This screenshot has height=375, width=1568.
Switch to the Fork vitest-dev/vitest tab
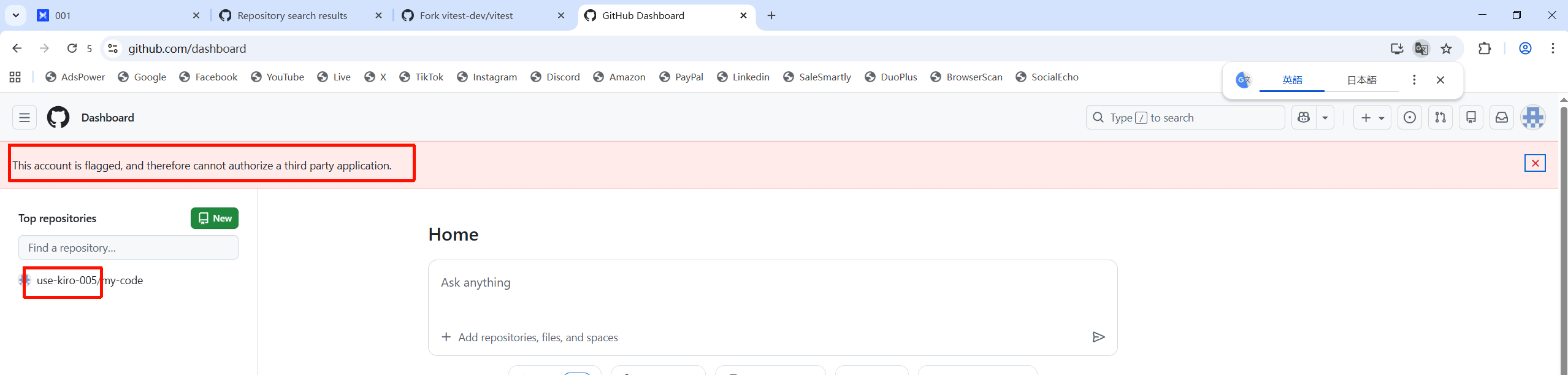pyautogui.click(x=466, y=16)
